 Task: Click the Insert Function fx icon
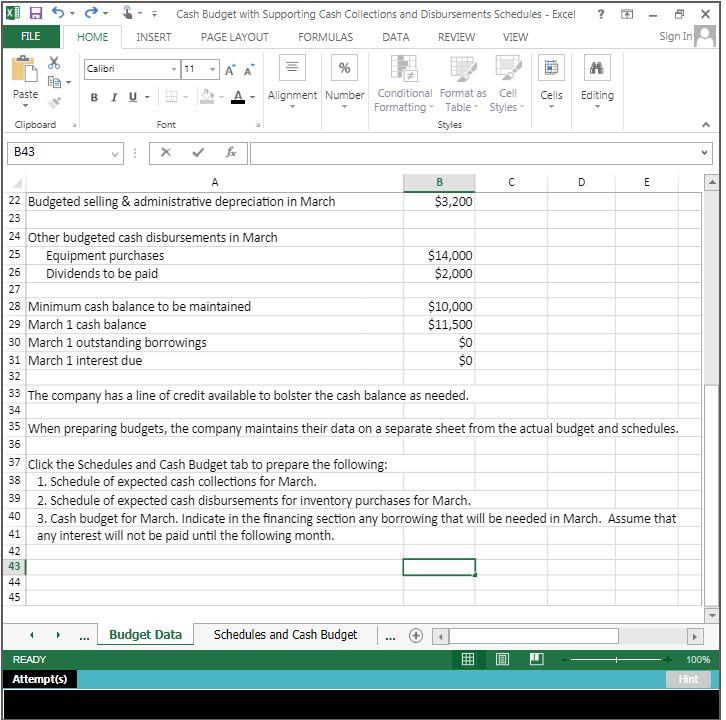coord(231,152)
